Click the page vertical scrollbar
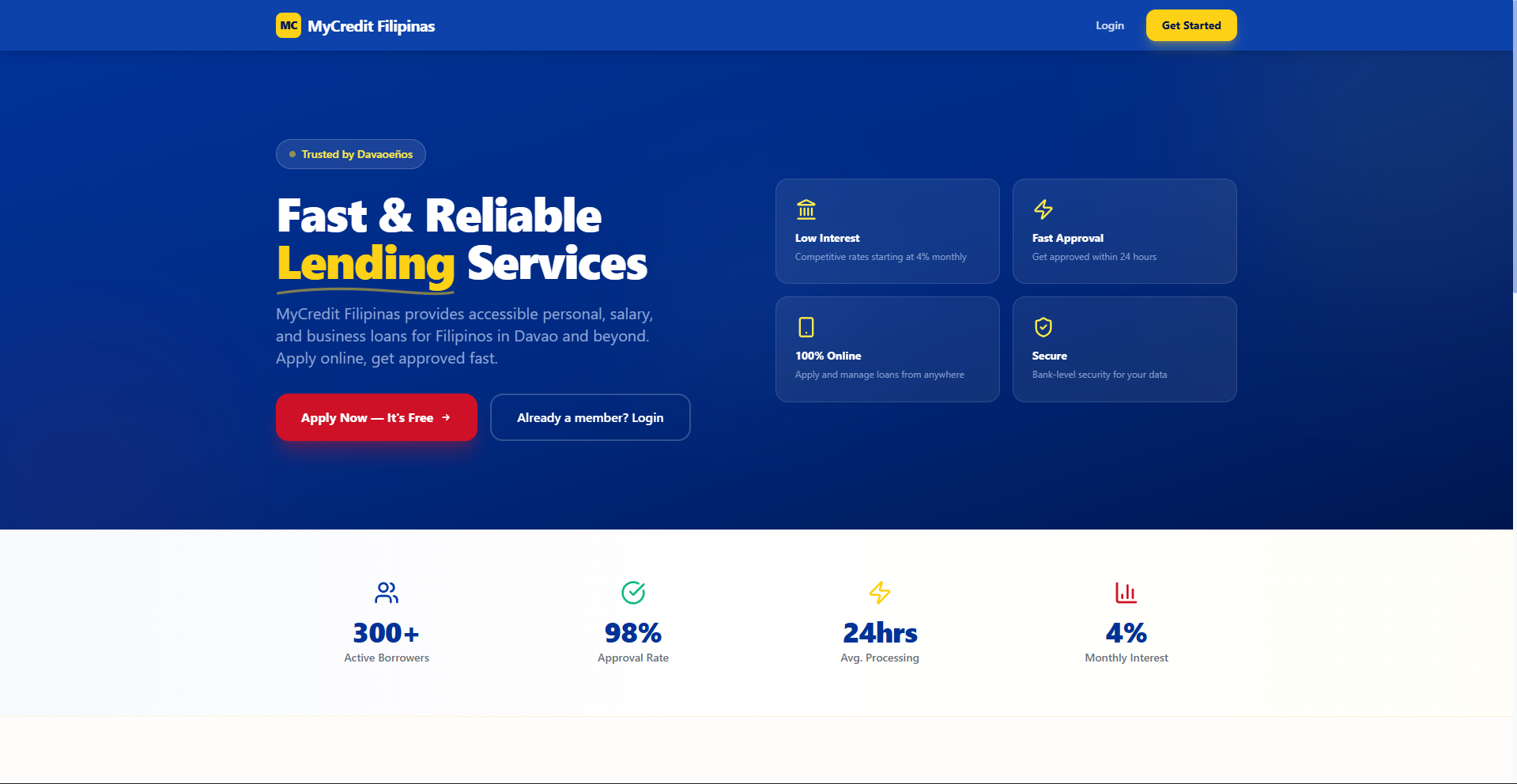 [x=1514, y=146]
